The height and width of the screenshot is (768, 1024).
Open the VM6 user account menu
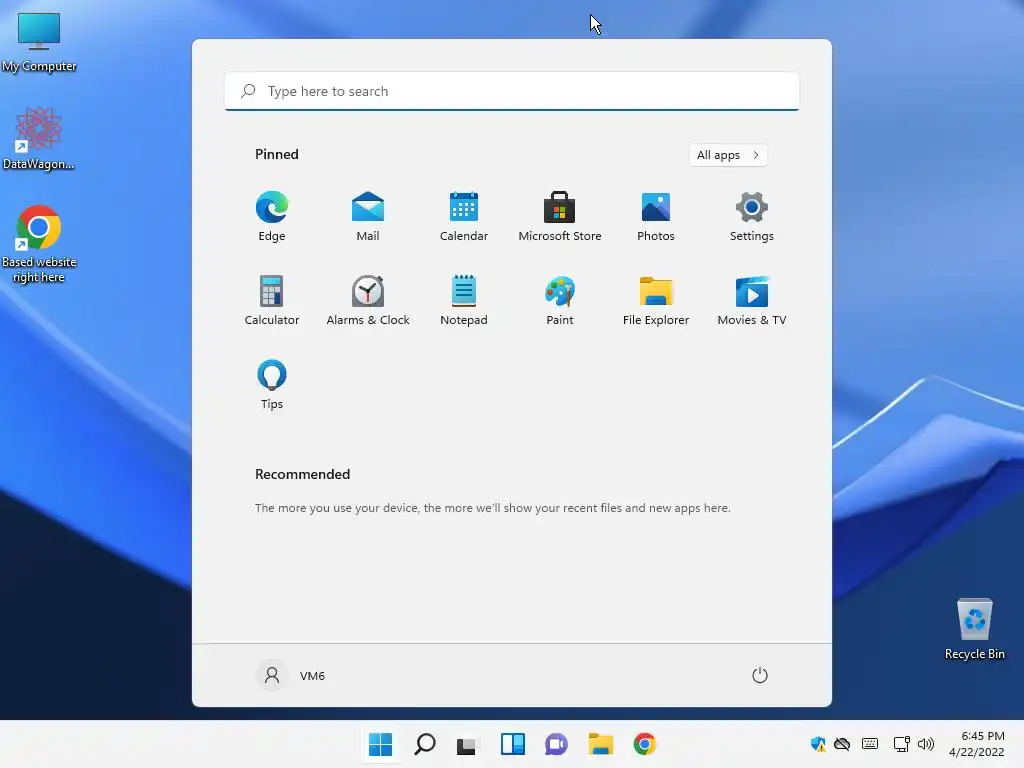(291, 675)
